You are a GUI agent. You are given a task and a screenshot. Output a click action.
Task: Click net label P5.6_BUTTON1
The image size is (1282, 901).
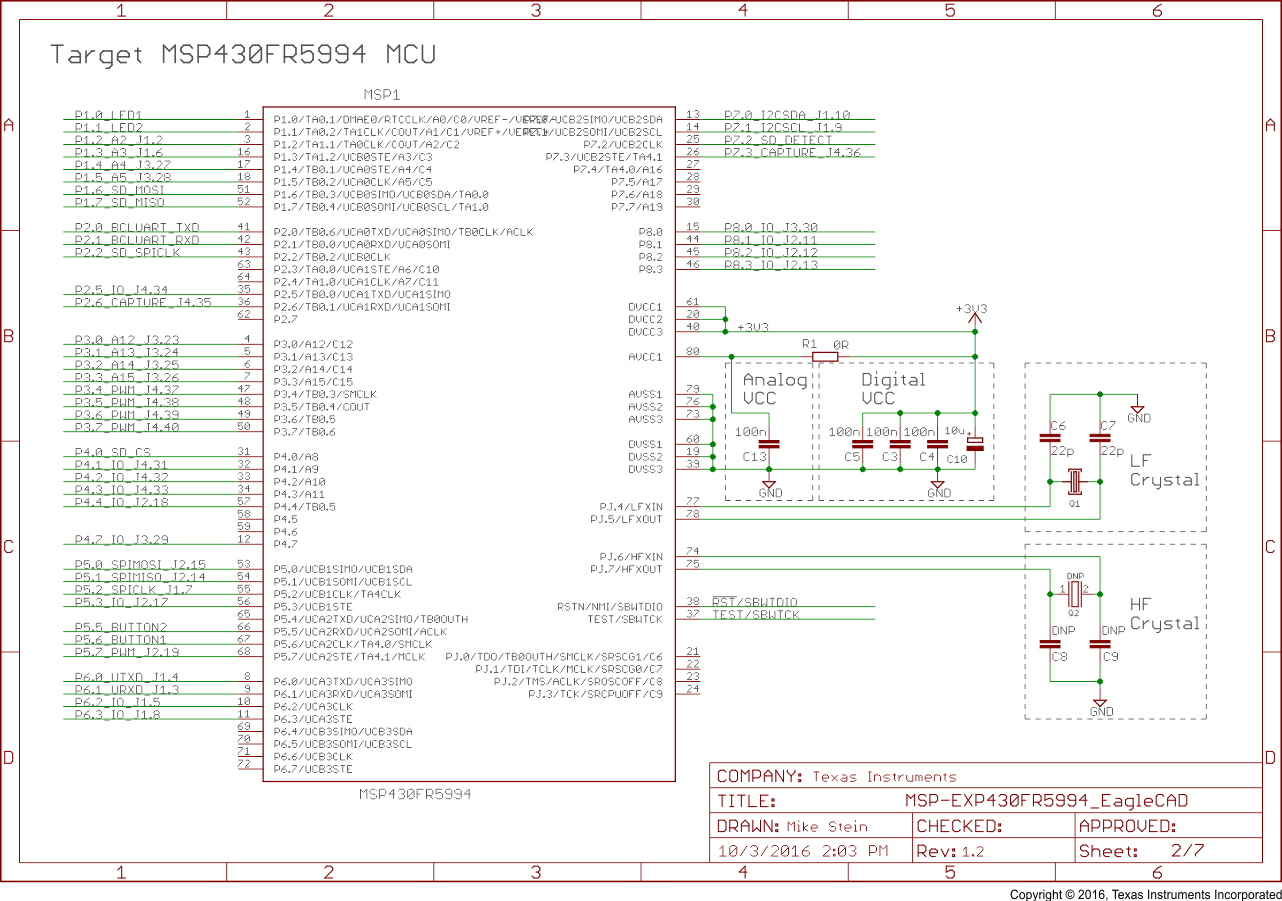point(121,640)
